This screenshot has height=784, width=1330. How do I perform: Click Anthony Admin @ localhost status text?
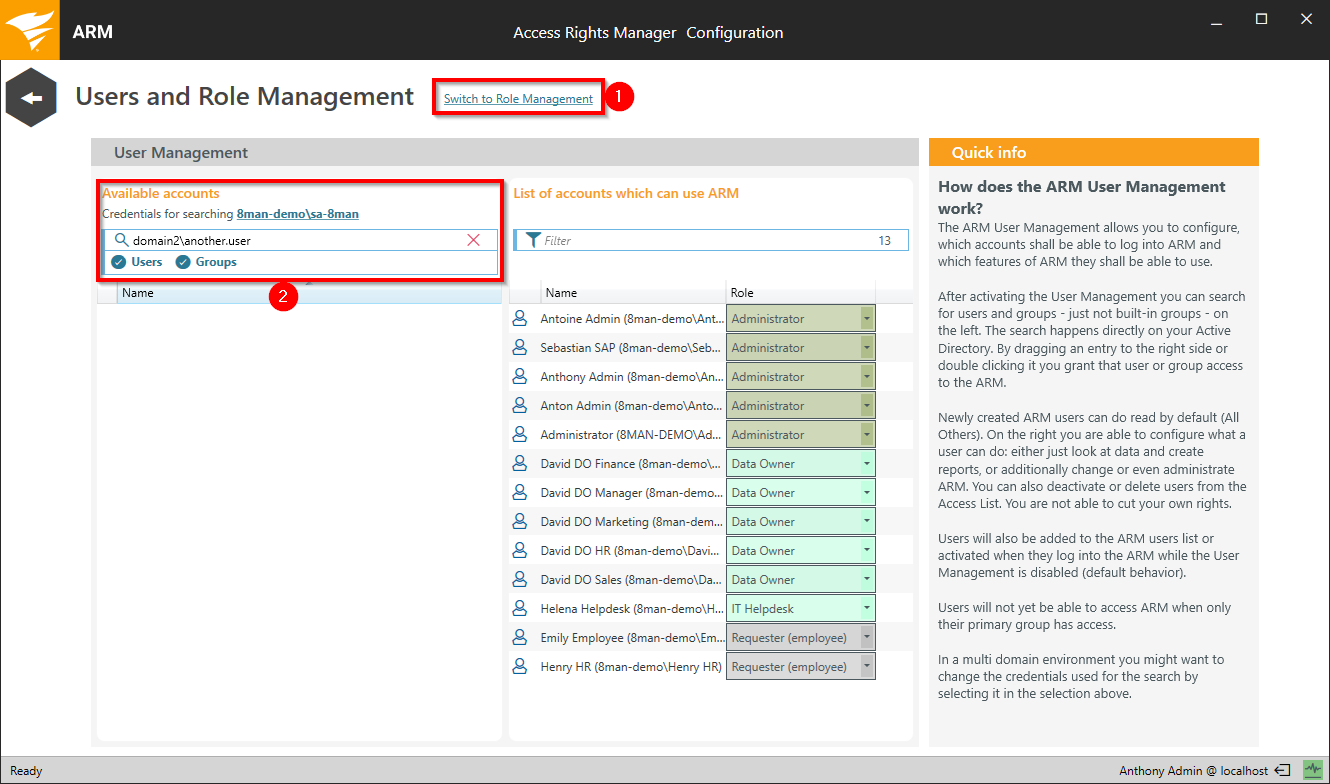coord(1193,771)
